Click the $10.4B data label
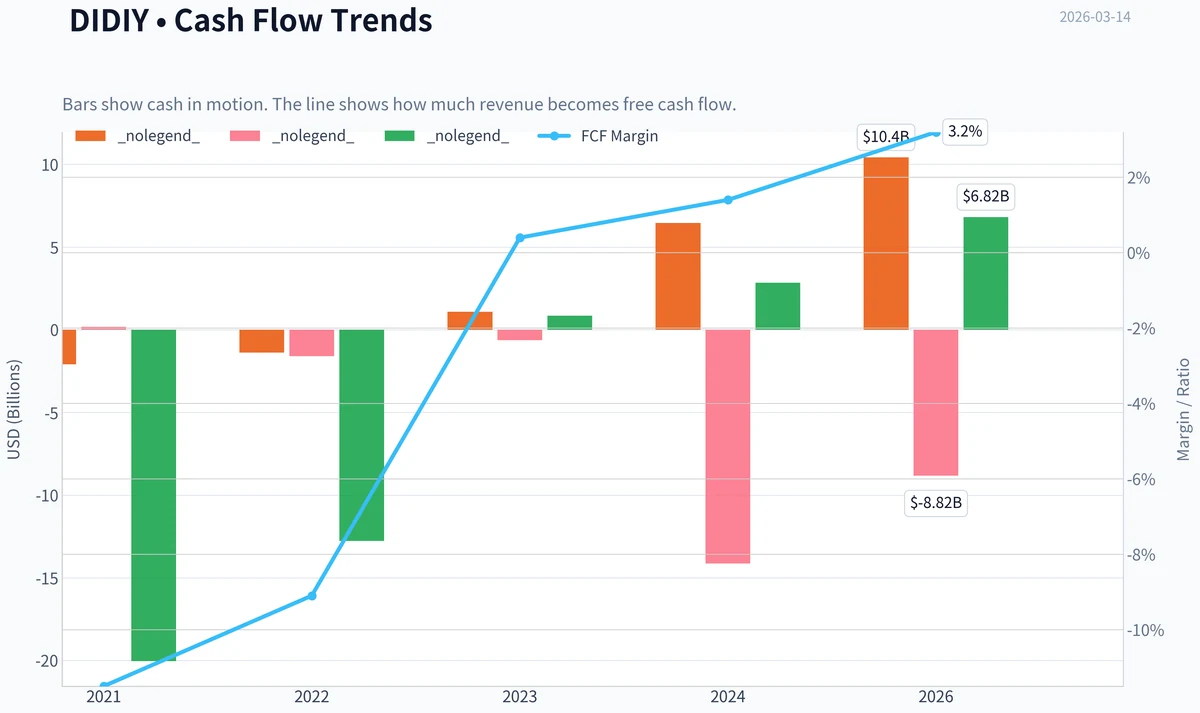 [x=886, y=138]
